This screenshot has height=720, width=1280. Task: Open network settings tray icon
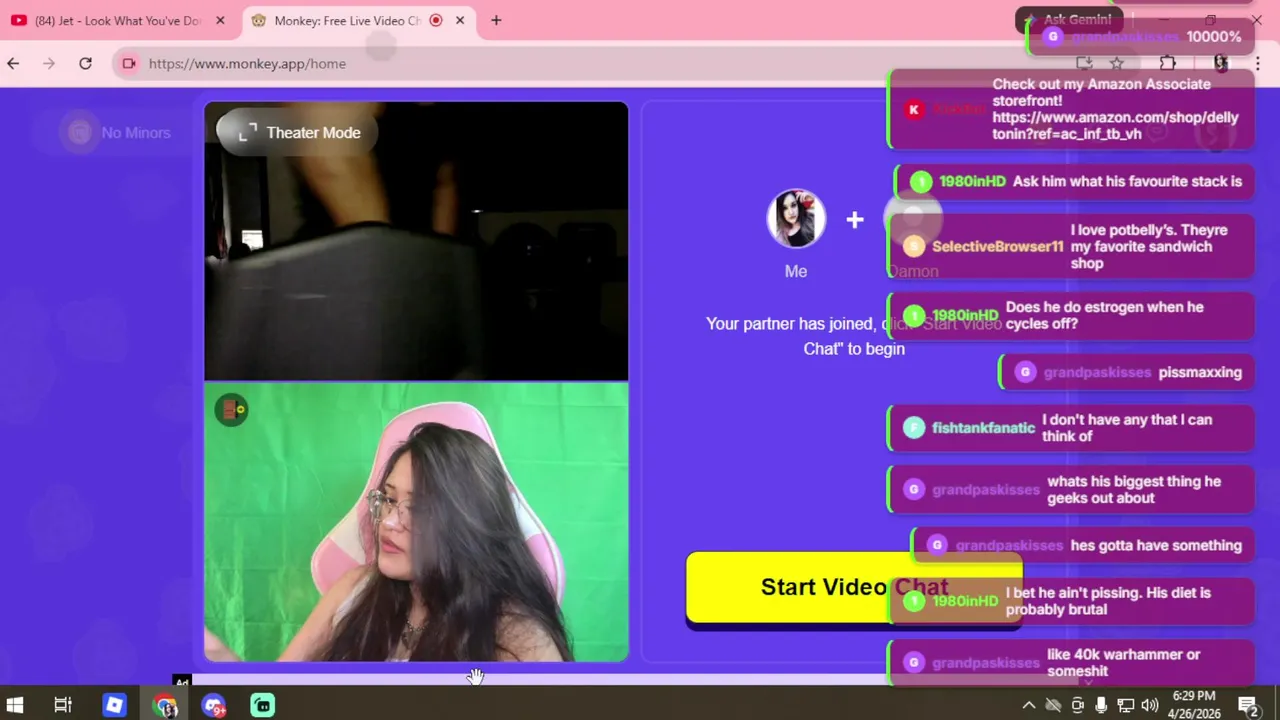point(1125,705)
